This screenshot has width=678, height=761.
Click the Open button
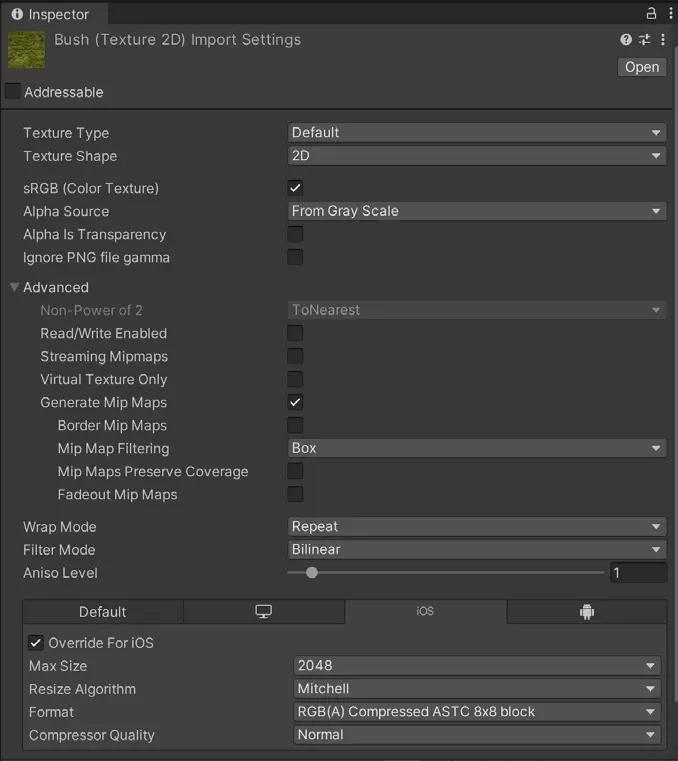[642, 67]
